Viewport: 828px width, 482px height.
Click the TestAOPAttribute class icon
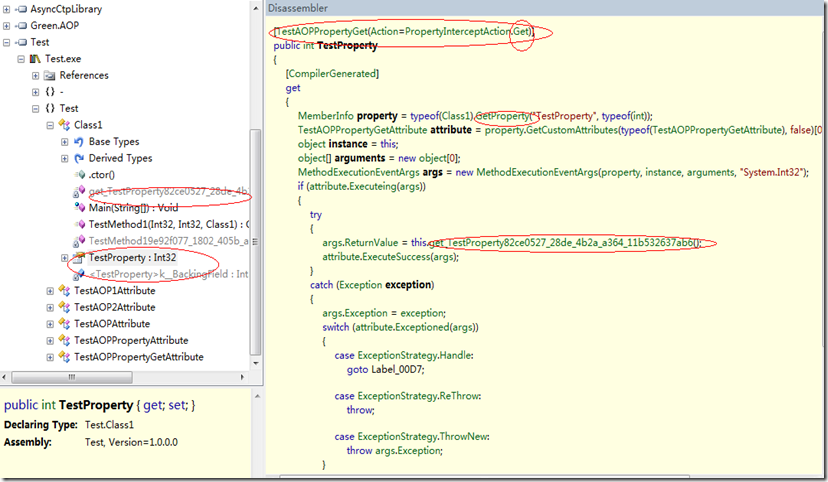click(64, 324)
